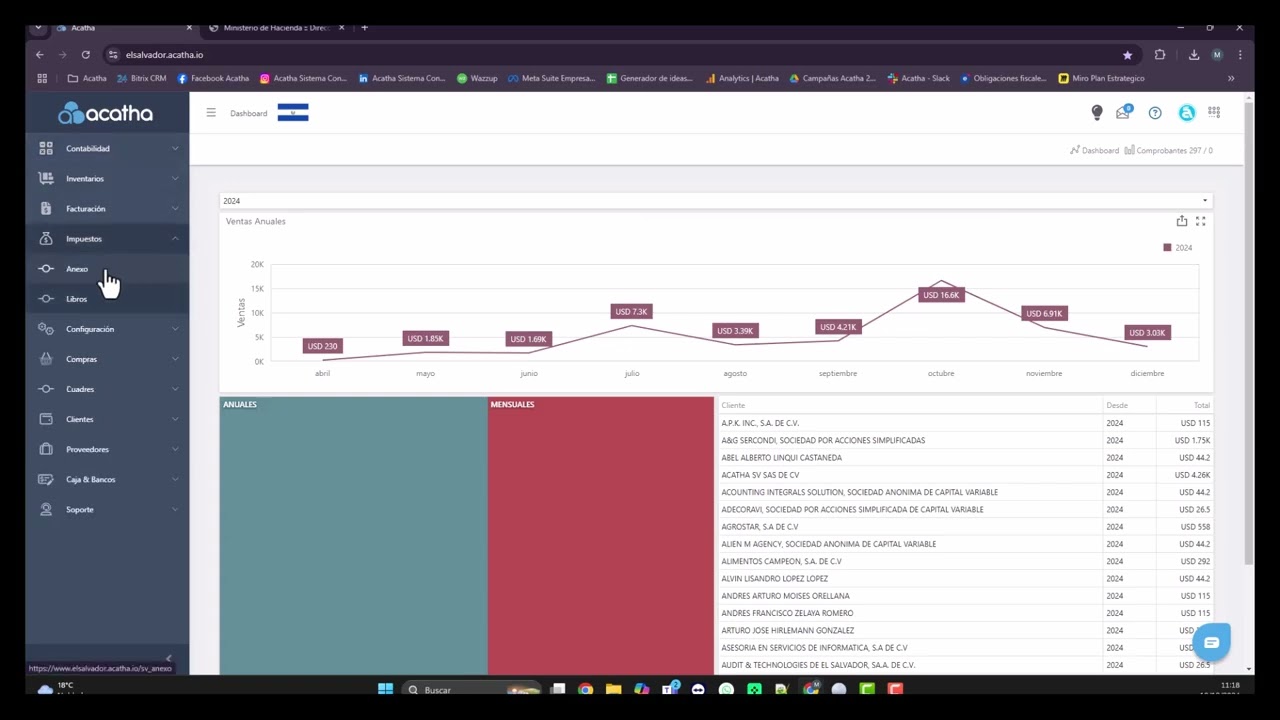The height and width of the screenshot is (720, 1280).
Task: Expand the Facturación menu chevron
Action: (x=175, y=208)
